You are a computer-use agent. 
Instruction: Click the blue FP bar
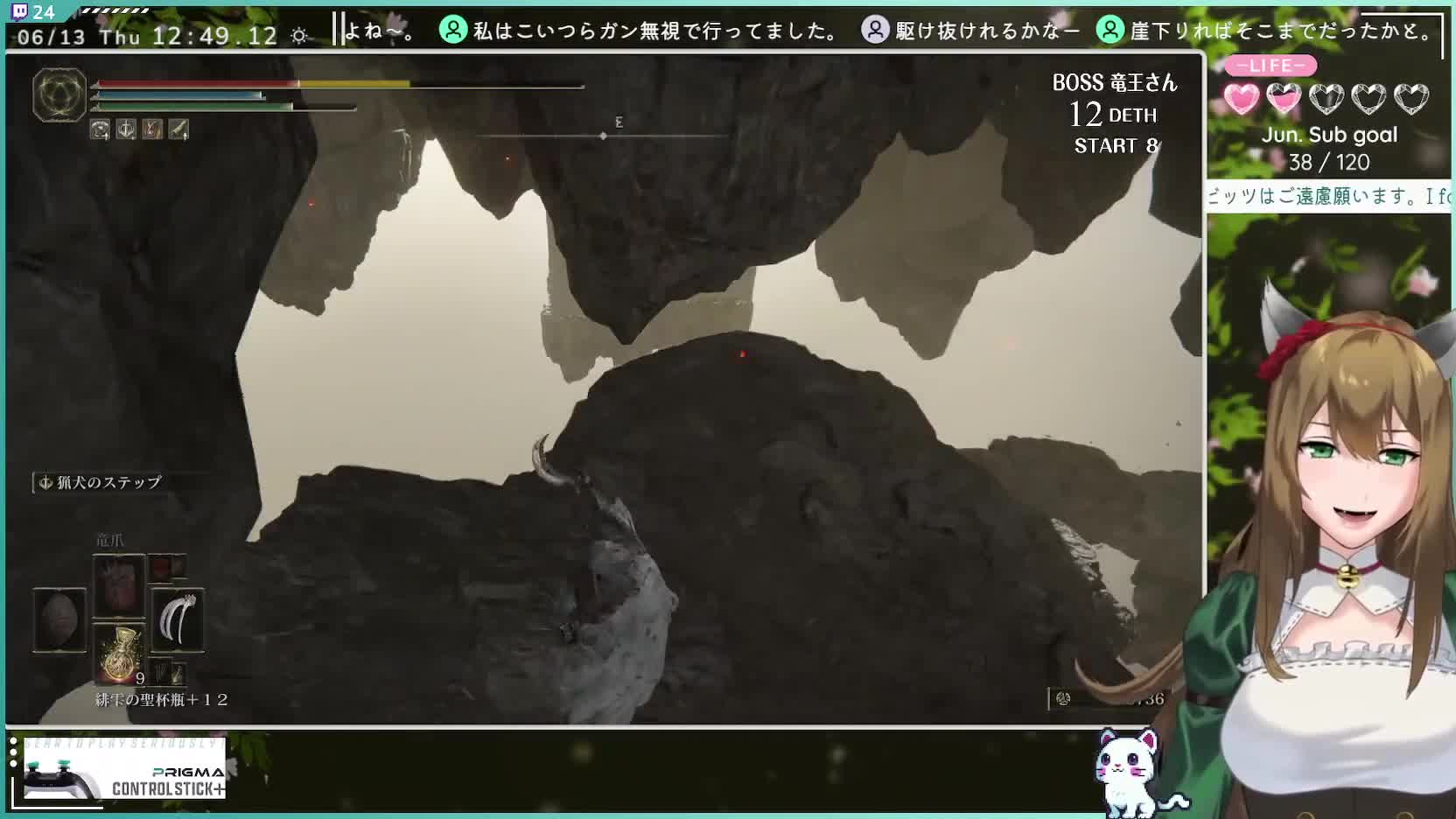[179, 95]
